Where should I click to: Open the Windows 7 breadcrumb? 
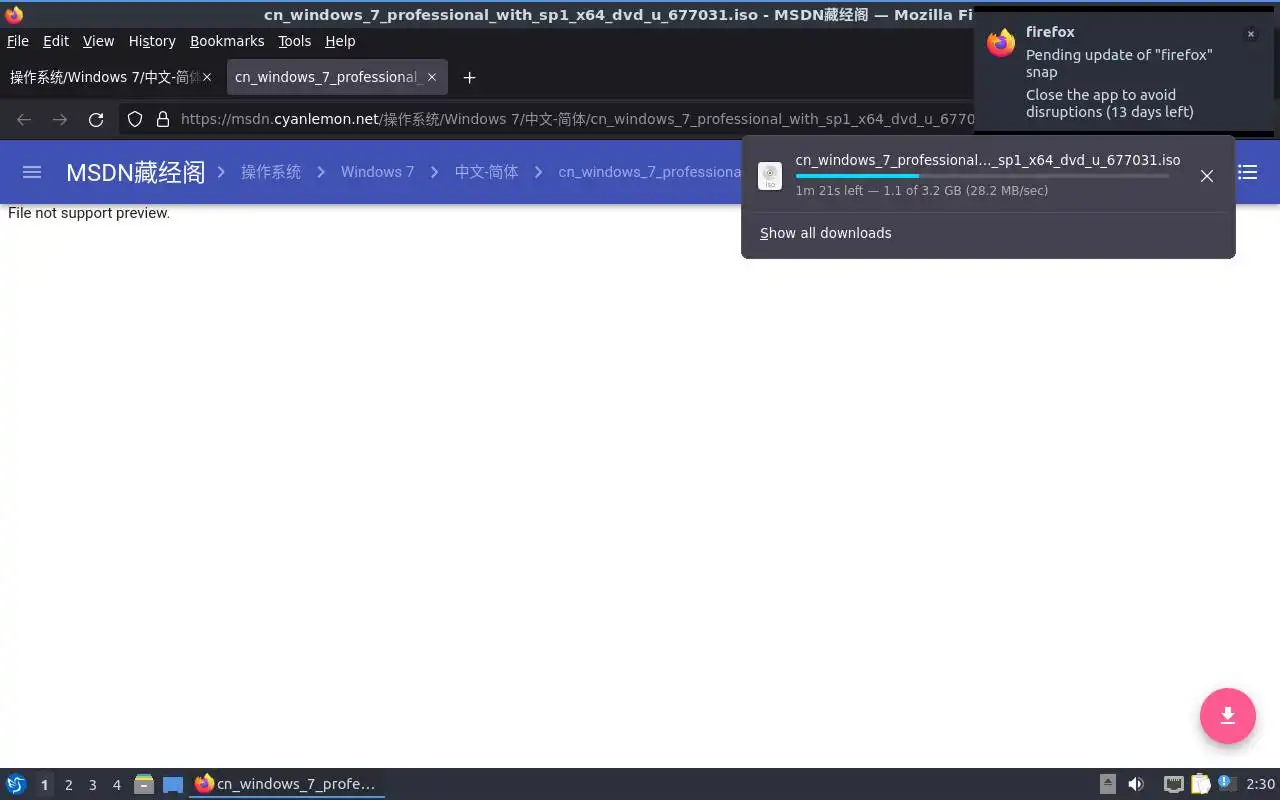[x=377, y=172]
